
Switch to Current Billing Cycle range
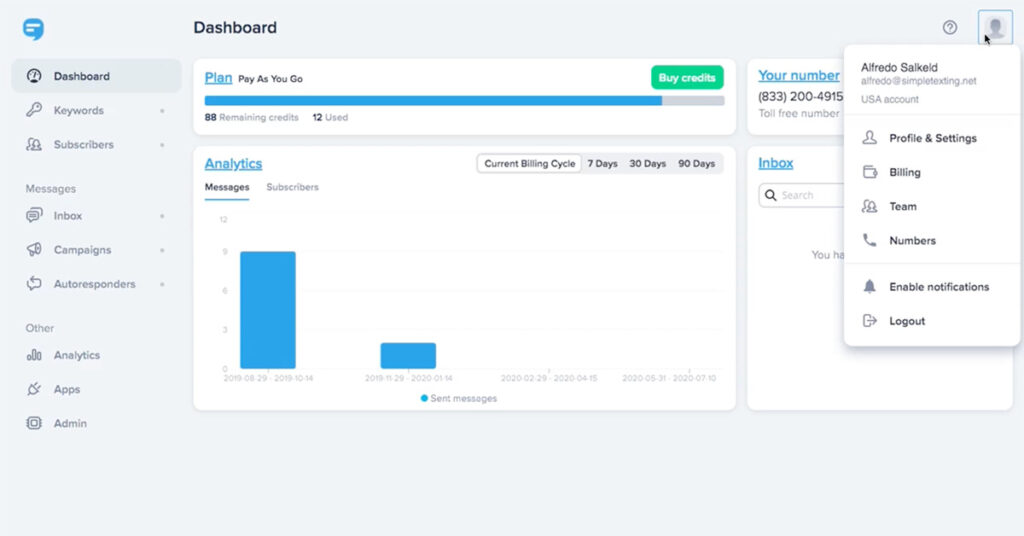530,164
